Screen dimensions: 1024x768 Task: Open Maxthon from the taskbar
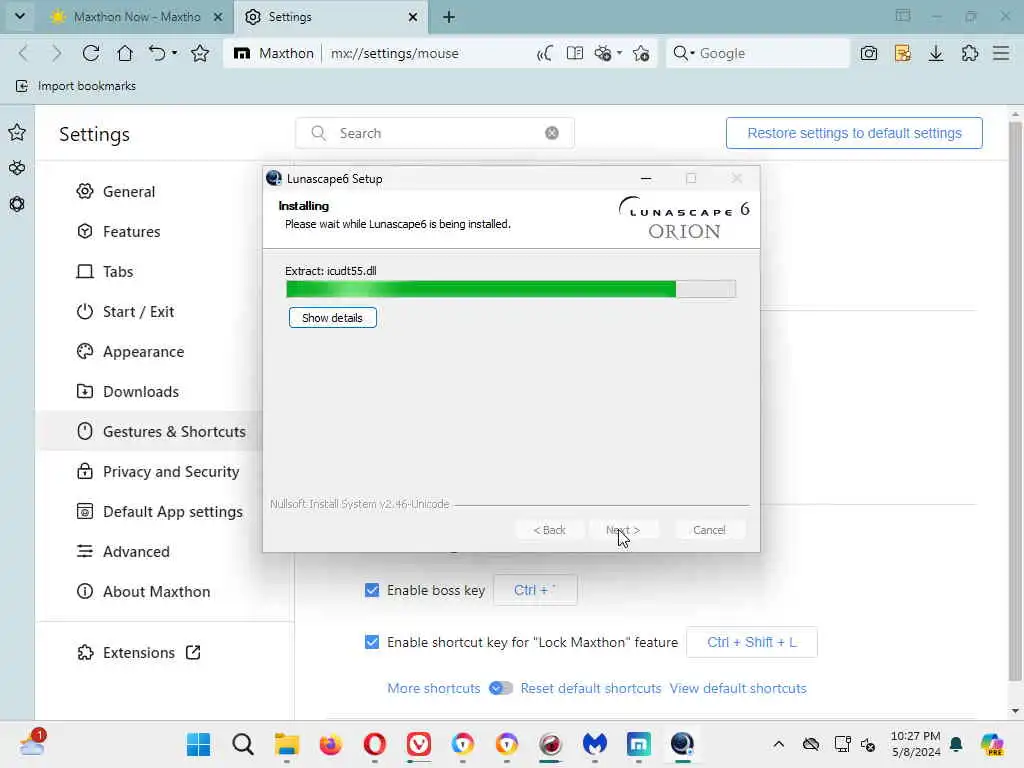coord(638,744)
